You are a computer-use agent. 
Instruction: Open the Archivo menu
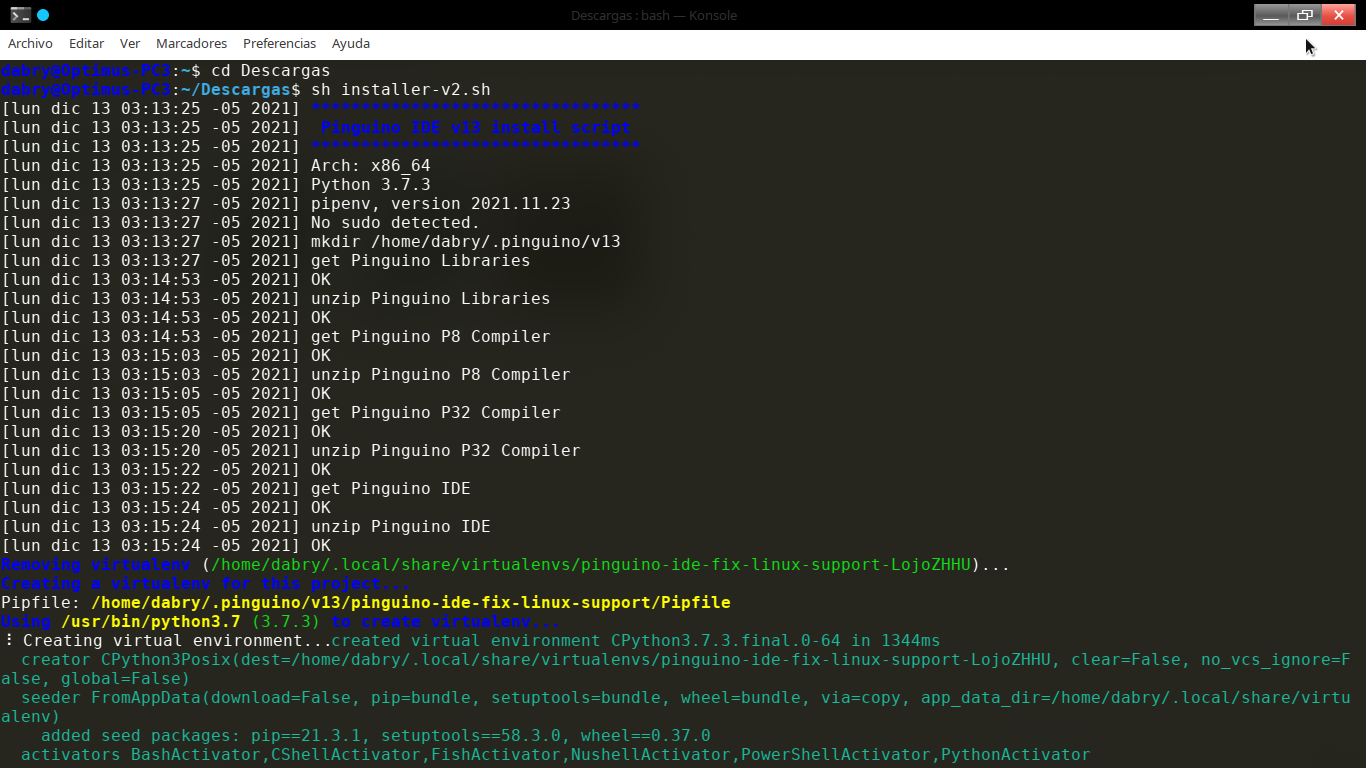coord(30,44)
